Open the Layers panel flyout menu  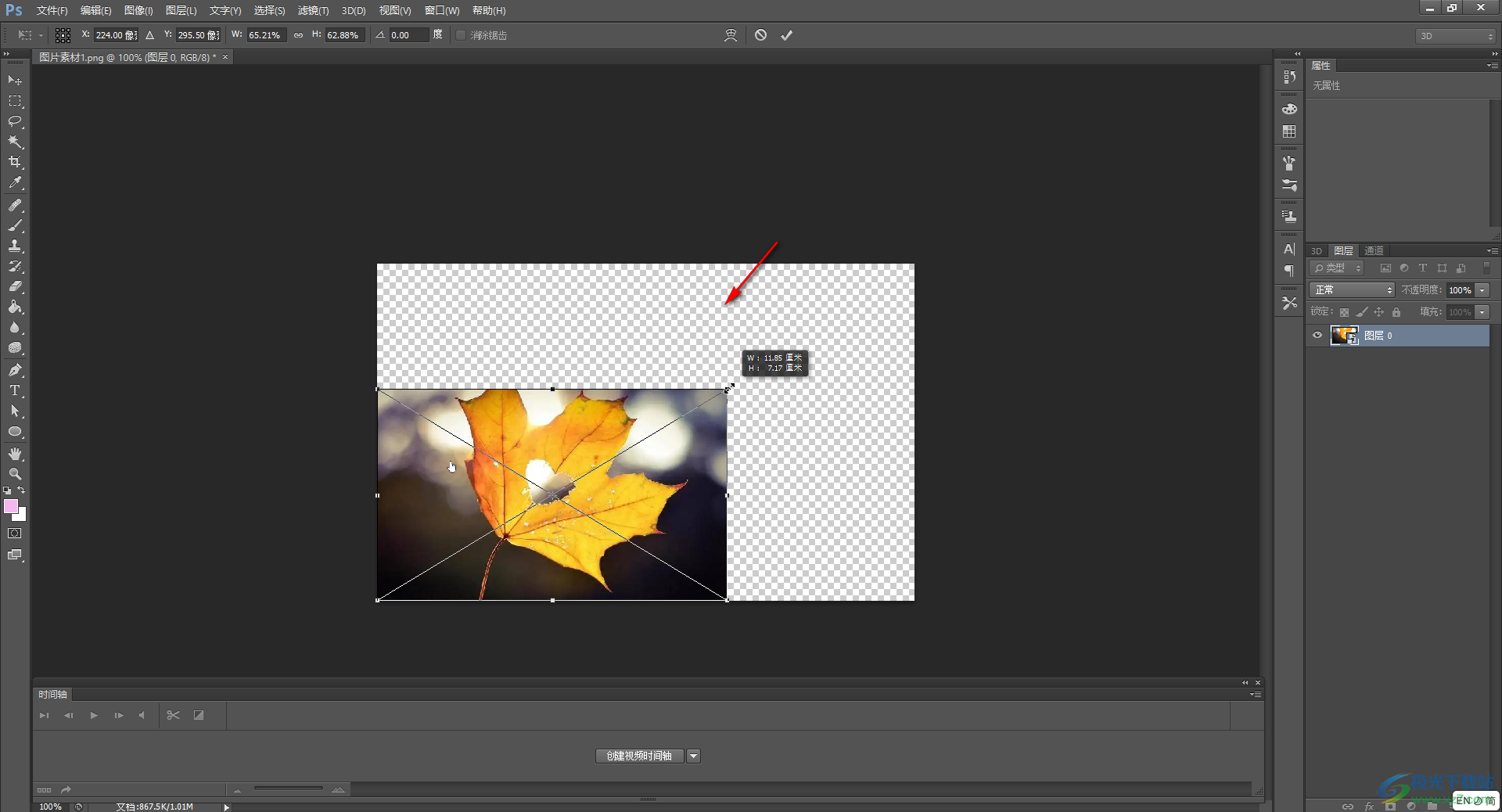point(1493,250)
